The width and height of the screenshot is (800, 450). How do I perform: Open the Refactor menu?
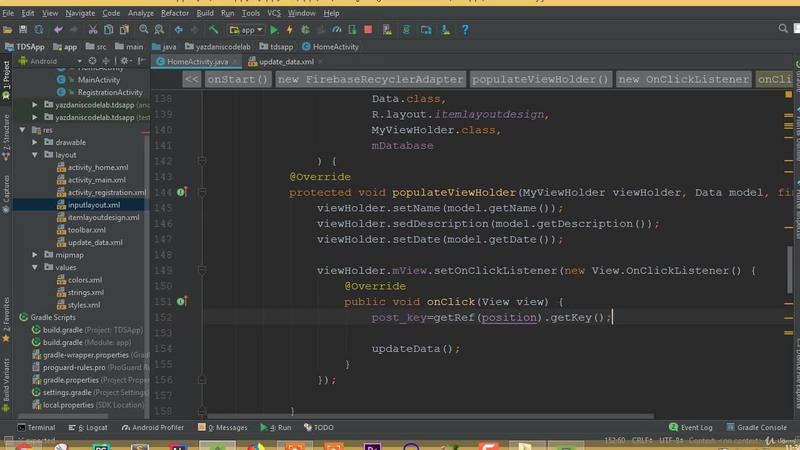click(175, 13)
